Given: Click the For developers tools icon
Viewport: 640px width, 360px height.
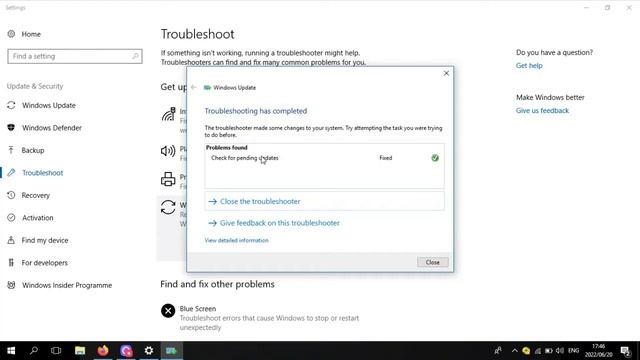Looking at the screenshot, I should (x=11, y=262).
